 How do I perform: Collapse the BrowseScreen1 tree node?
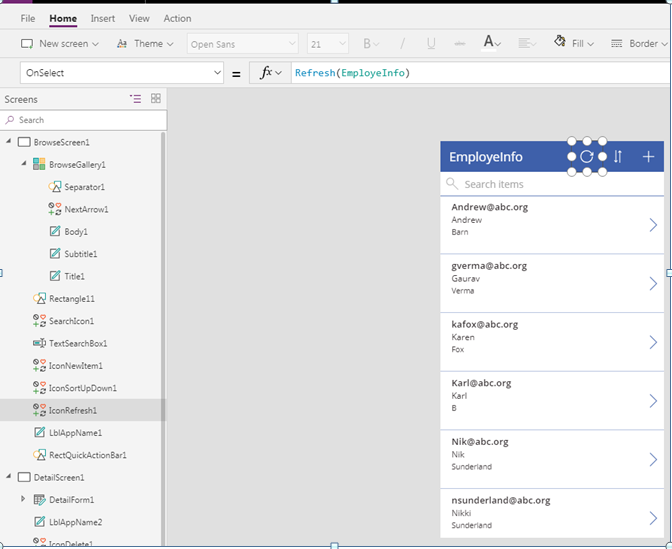point(8,141)
